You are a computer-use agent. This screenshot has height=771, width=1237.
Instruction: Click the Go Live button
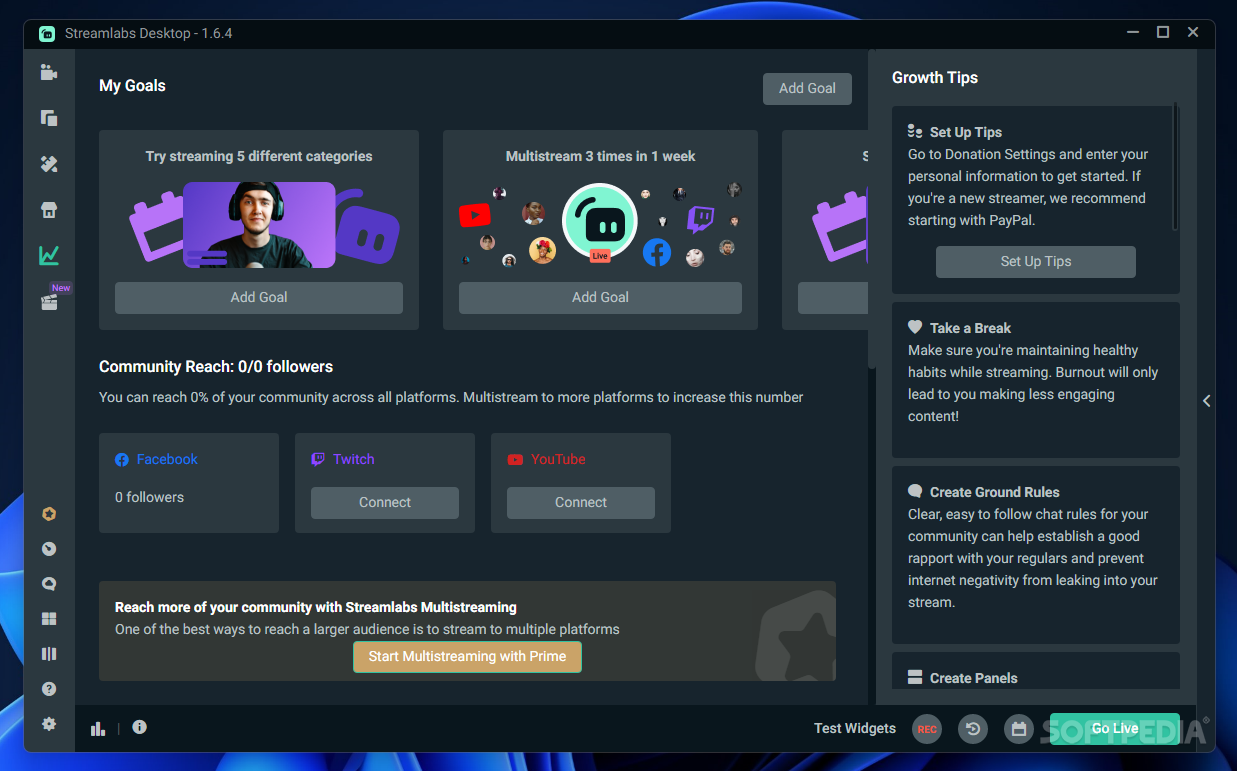pyautogui.click(x=1115, y=728)
